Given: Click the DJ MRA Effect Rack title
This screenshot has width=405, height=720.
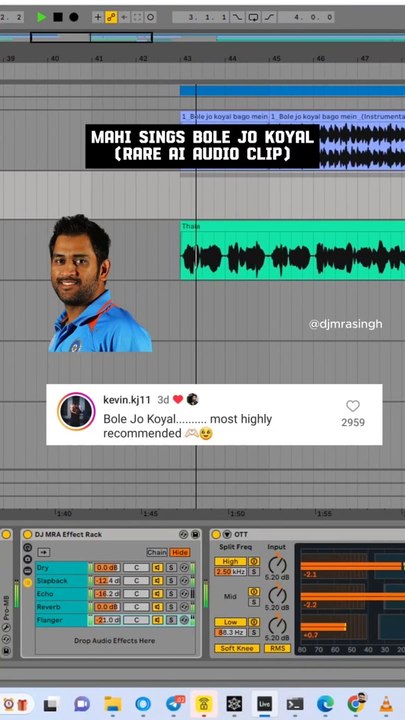Looking at the screenshot, I should pos(68,534).
